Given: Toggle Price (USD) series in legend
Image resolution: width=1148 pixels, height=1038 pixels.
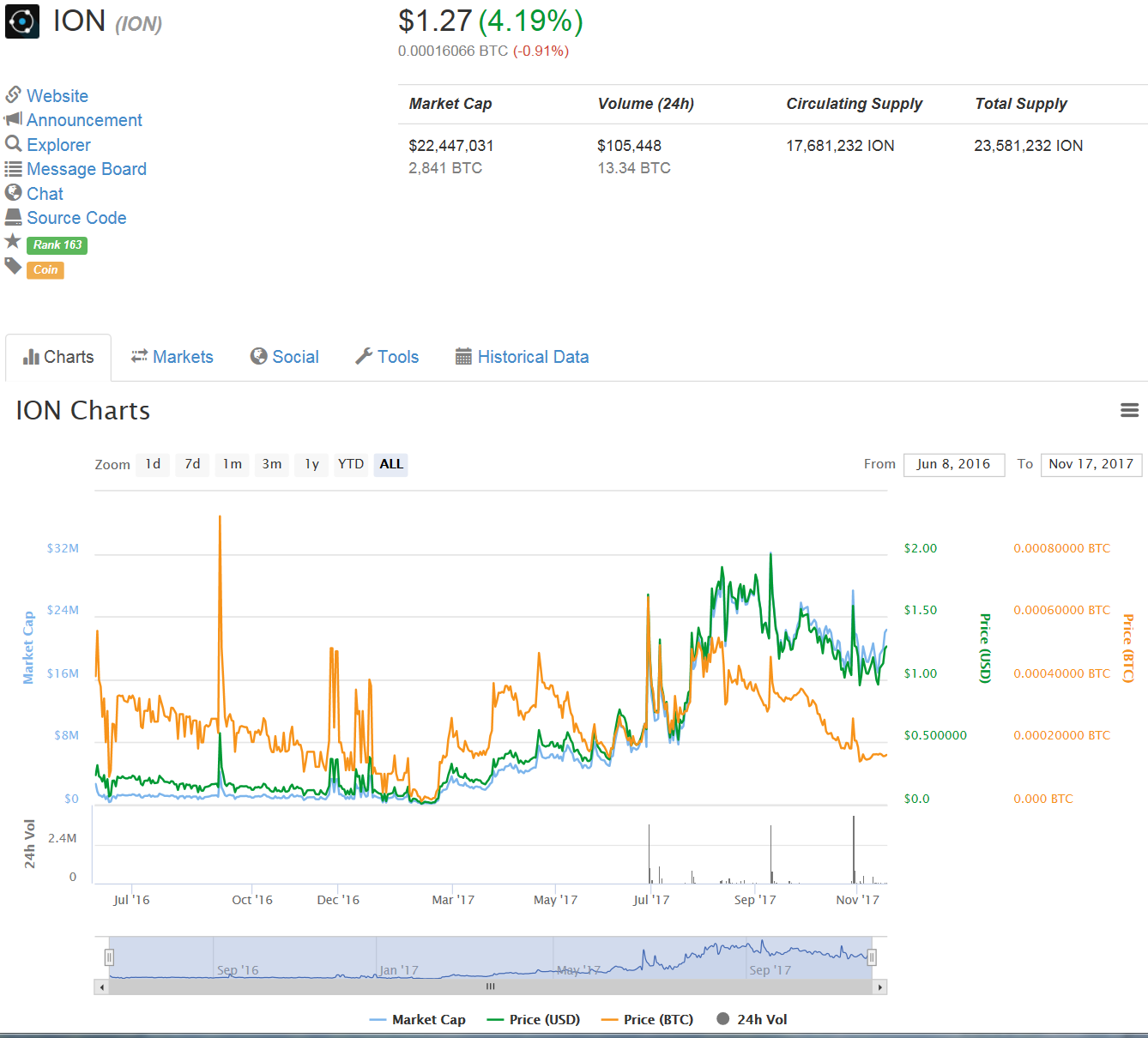Looking at the screenshot, I should 534,1019.
